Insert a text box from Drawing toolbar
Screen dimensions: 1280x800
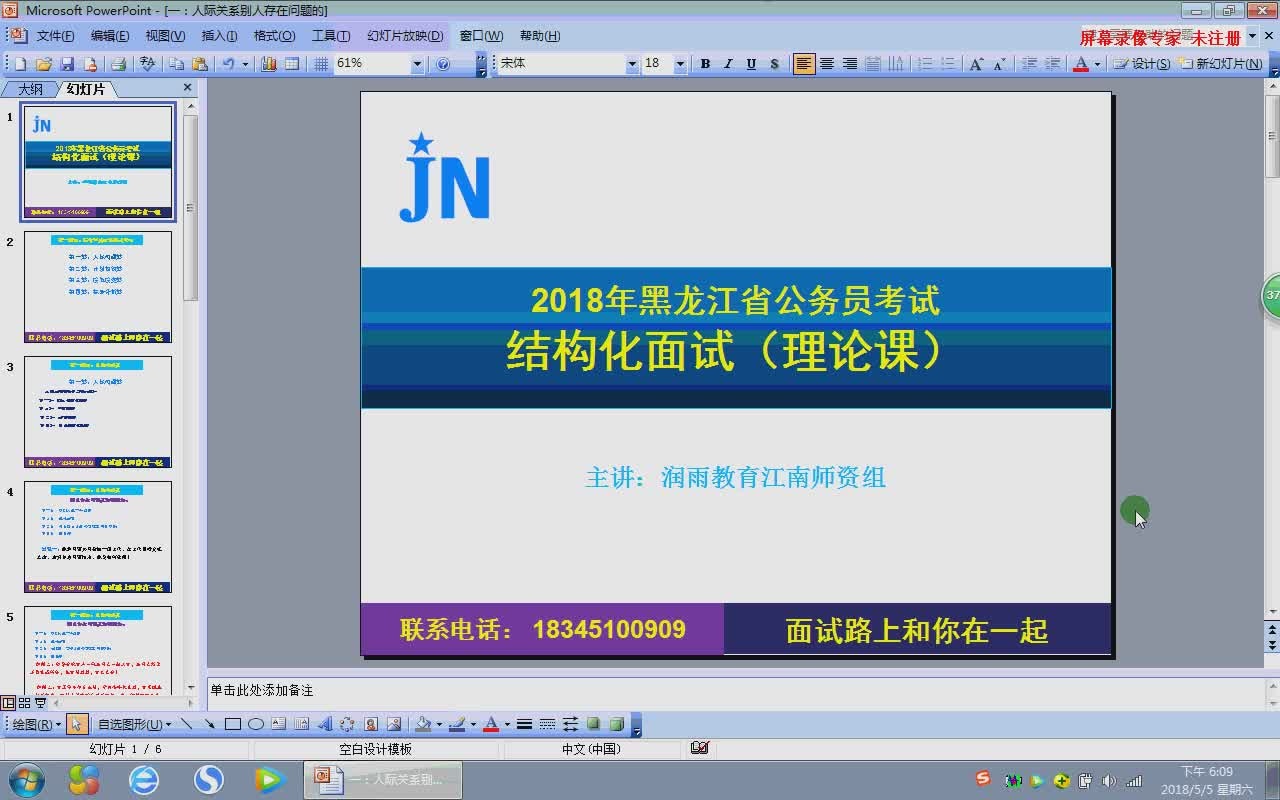279,724
